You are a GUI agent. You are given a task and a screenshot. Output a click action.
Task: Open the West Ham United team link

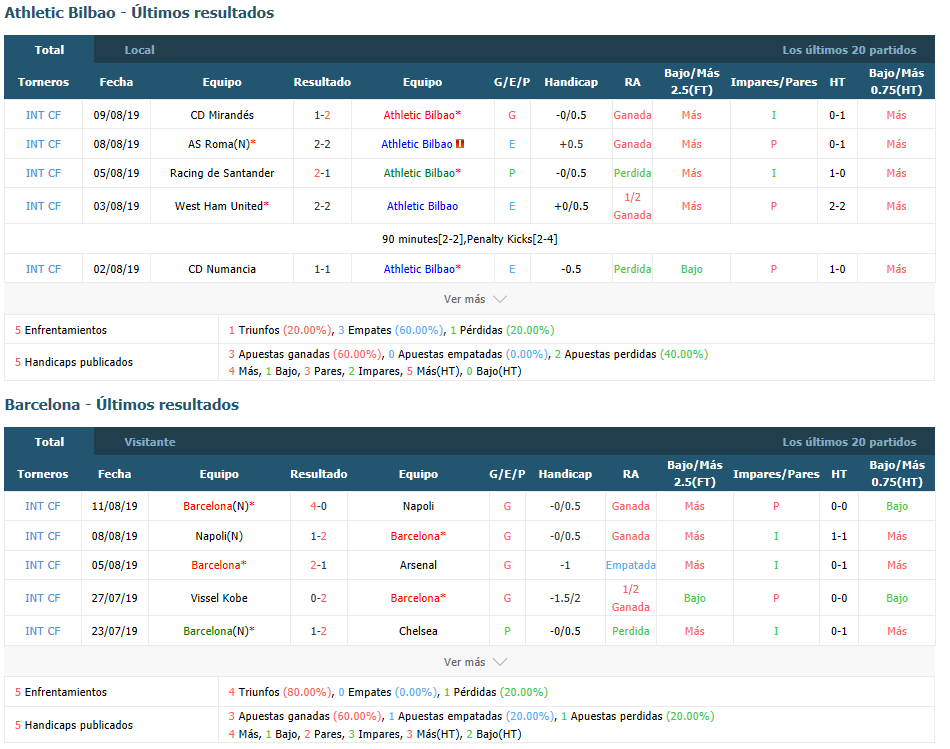pos(222,206)
